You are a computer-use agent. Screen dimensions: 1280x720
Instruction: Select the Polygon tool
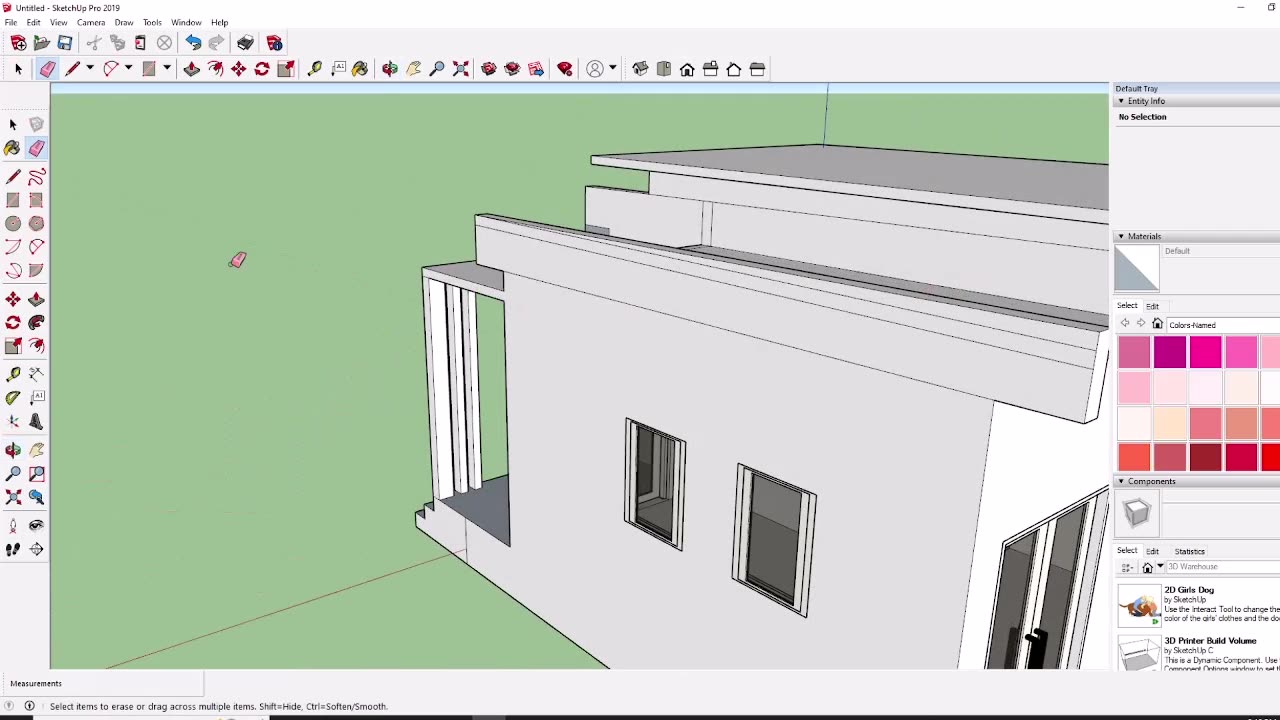coord(36,224)
